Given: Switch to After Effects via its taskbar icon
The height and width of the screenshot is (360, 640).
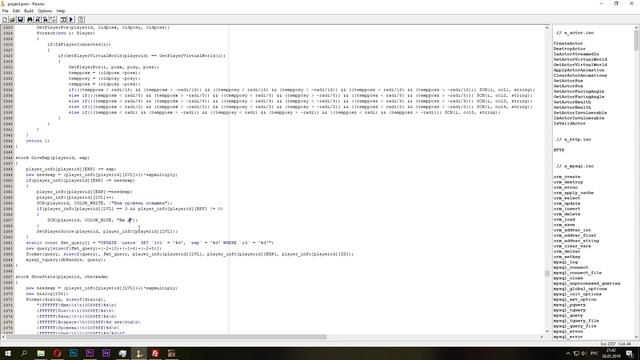Looking at the screenshot, I should 106,353.
